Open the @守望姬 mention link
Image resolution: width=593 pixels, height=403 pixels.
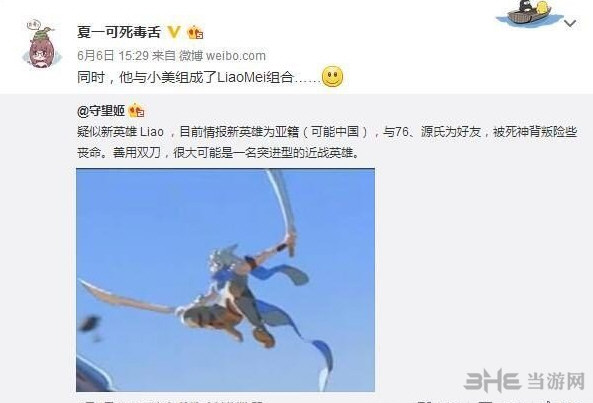click(101, 111)
